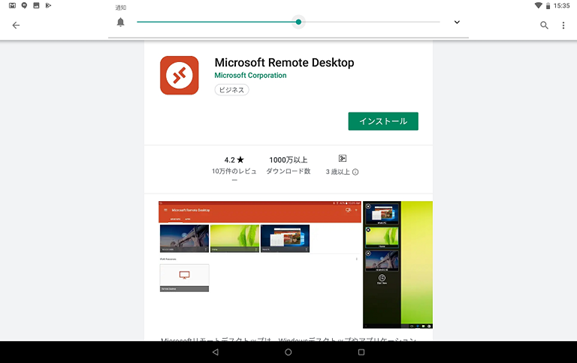Viewport: 577px width, 363px height.
Task: Expand the volume panel chevron
Action: [x=457, y=22]
